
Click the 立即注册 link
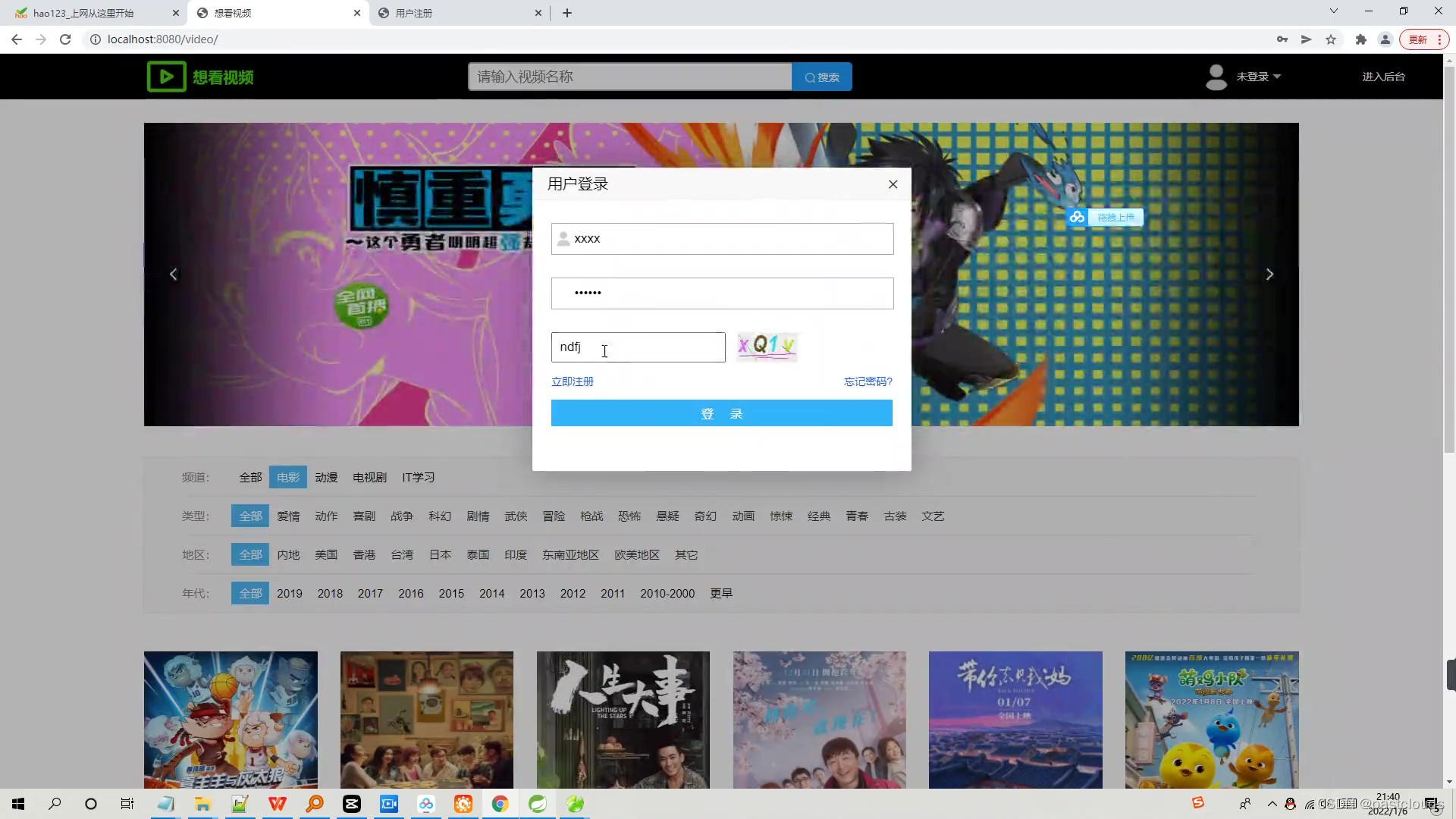coord(572,381)
